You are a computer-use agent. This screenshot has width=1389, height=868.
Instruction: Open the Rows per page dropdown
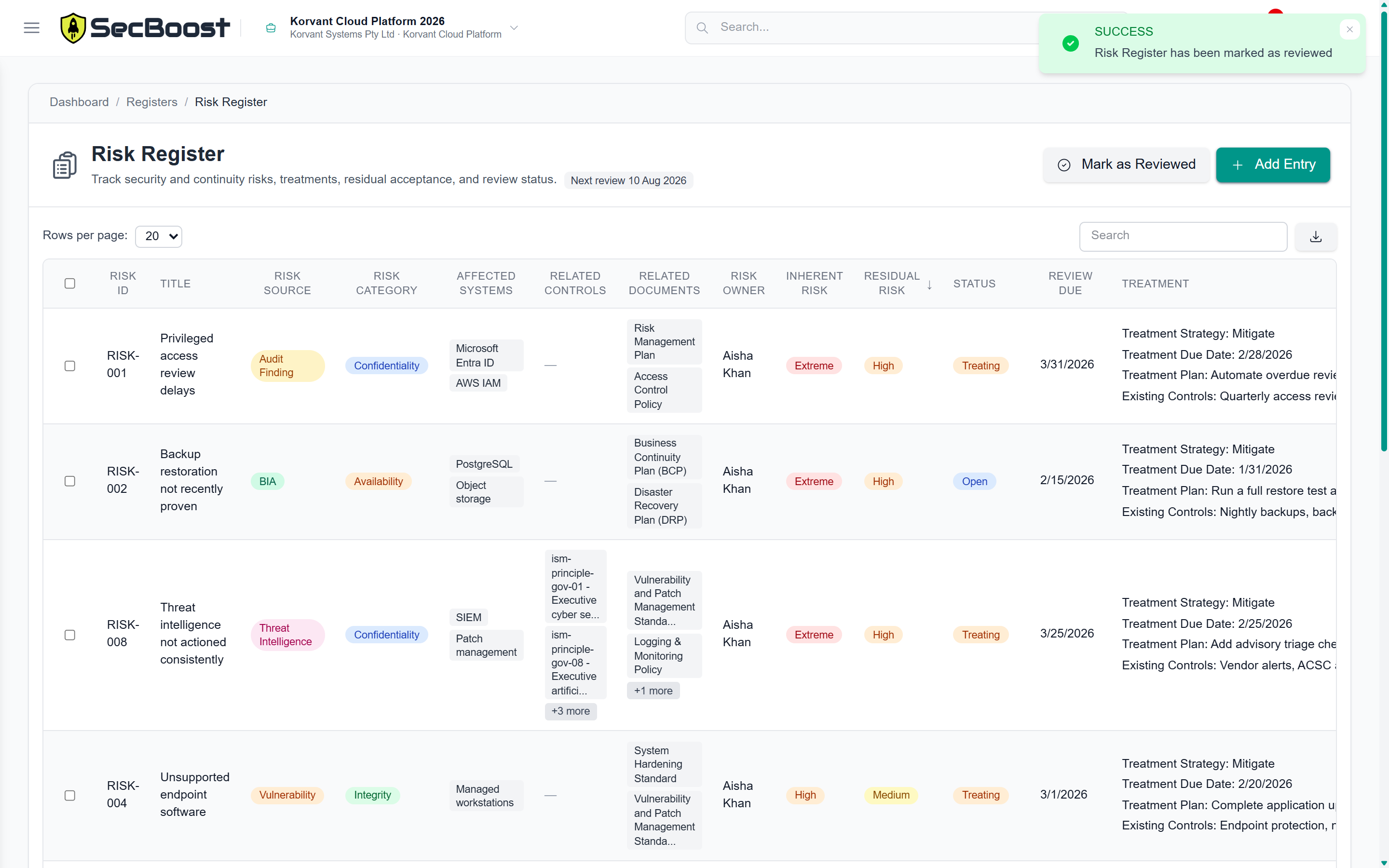pos(158,236)
